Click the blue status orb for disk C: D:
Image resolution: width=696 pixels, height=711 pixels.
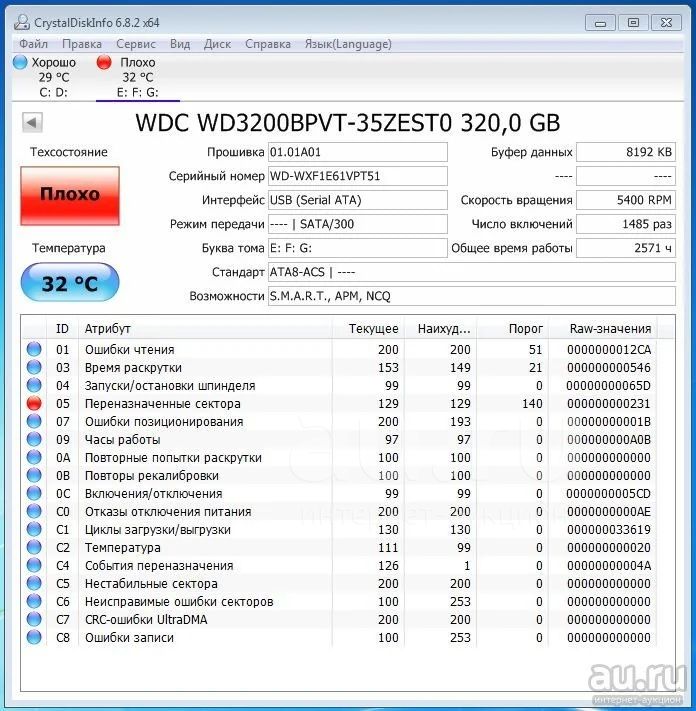20,62
